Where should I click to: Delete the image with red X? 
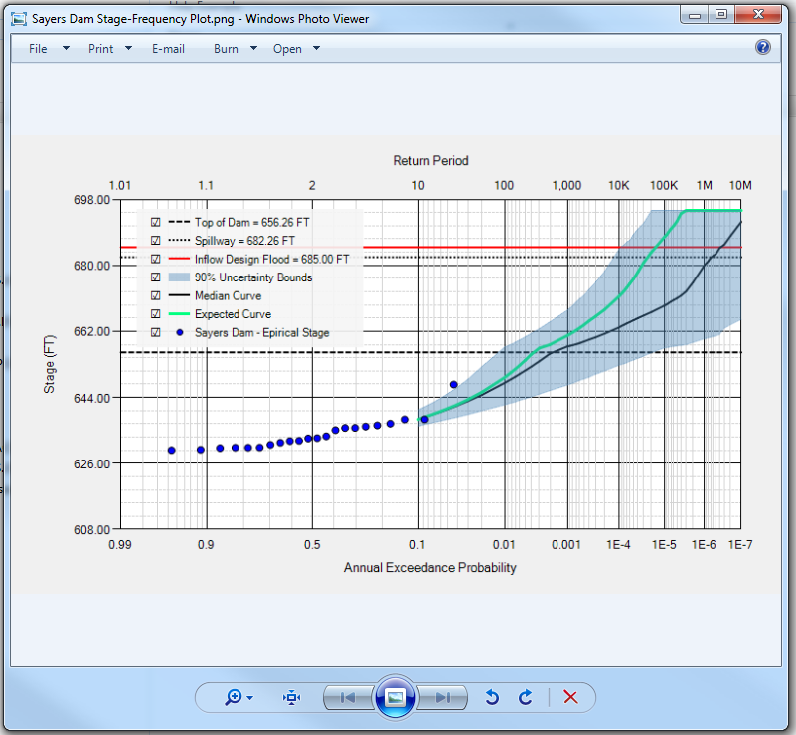click(570, 697)
